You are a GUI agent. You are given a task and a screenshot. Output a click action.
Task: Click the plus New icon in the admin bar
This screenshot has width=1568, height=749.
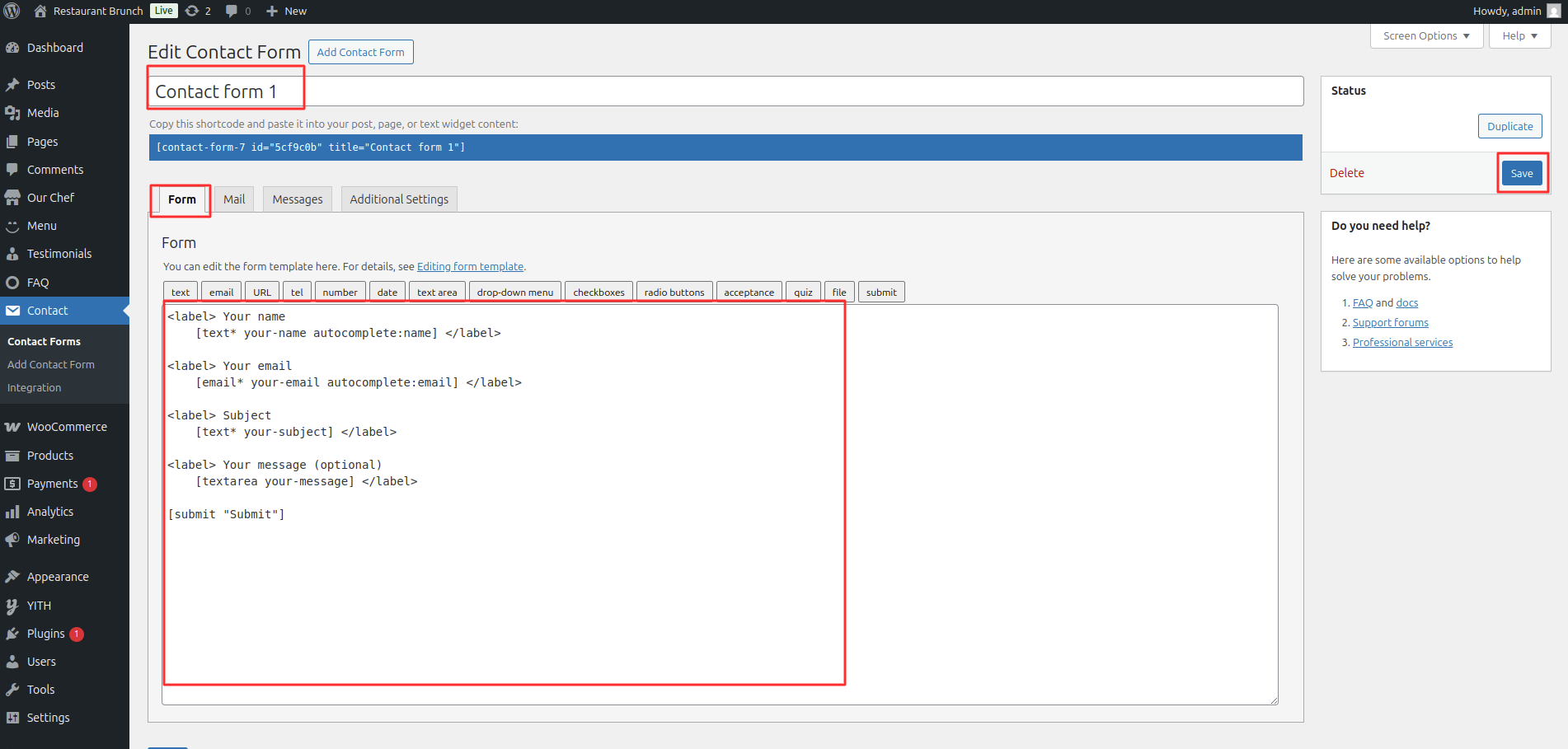271,11
